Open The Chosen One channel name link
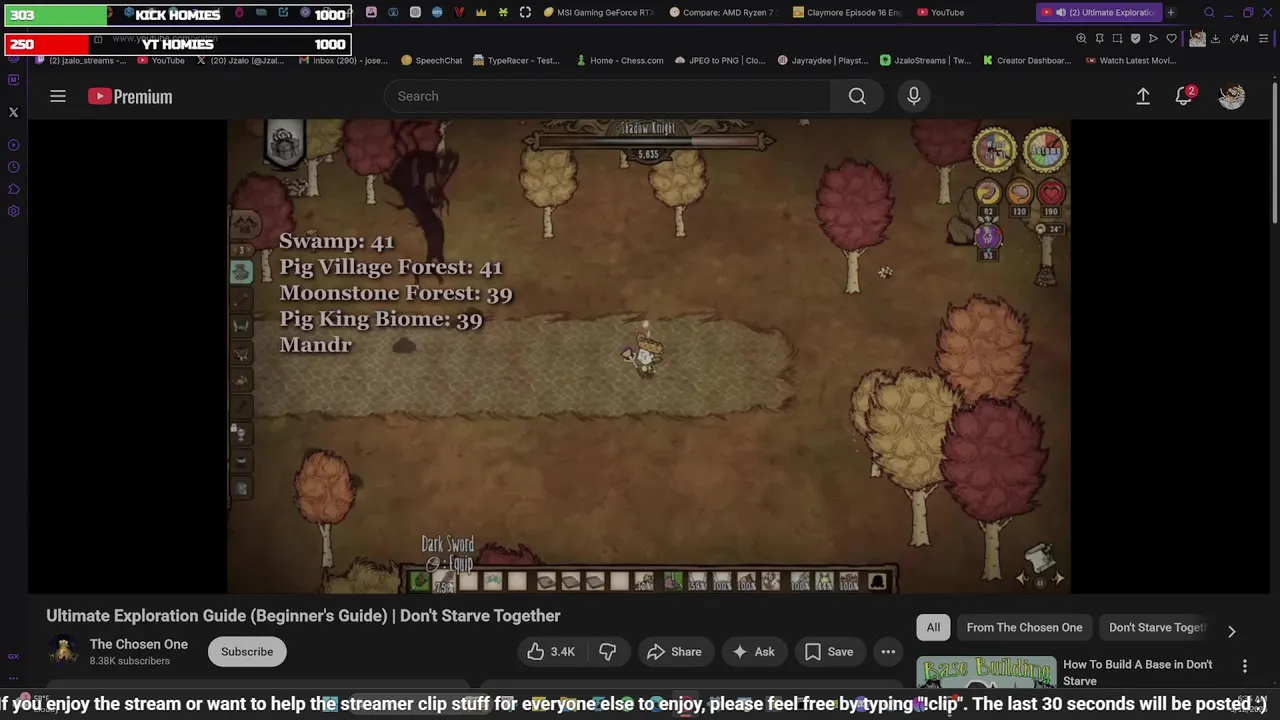The width and height of the screenshot is (1280, 720). point(139,644)
